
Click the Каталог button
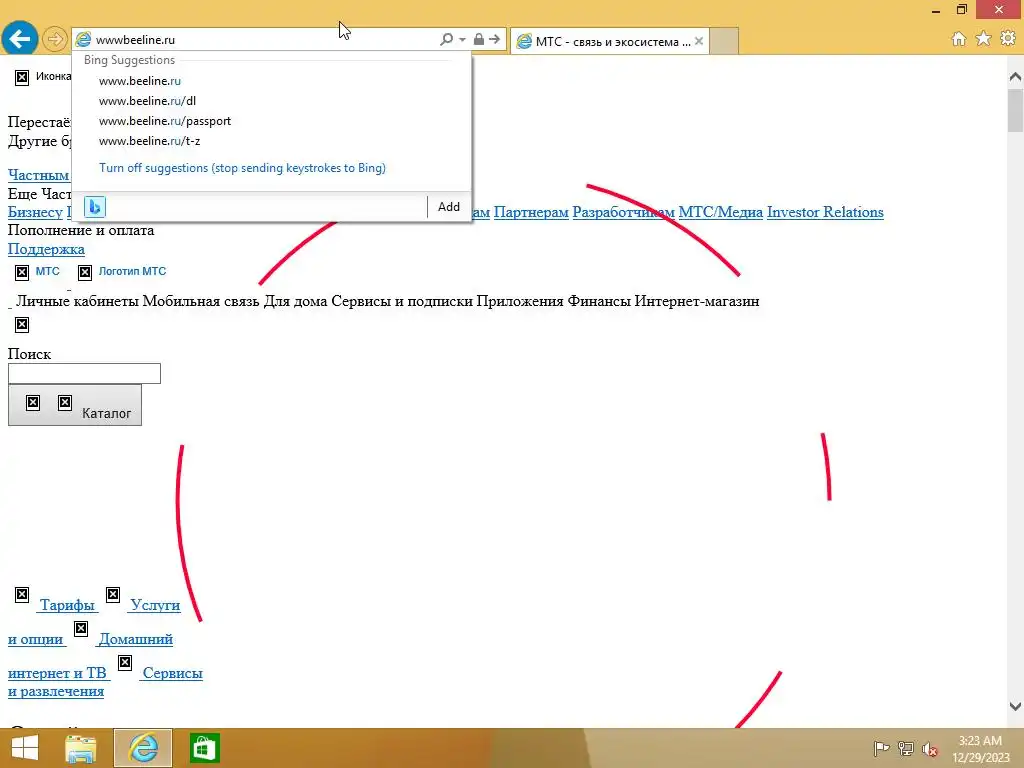coord(75,406)
